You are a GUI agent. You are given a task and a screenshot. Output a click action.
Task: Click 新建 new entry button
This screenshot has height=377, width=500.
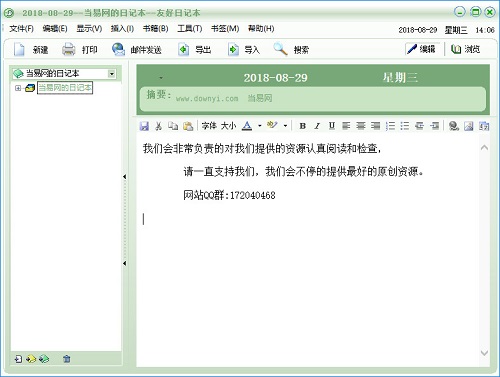pyautogui.click(x=31, y=50)
